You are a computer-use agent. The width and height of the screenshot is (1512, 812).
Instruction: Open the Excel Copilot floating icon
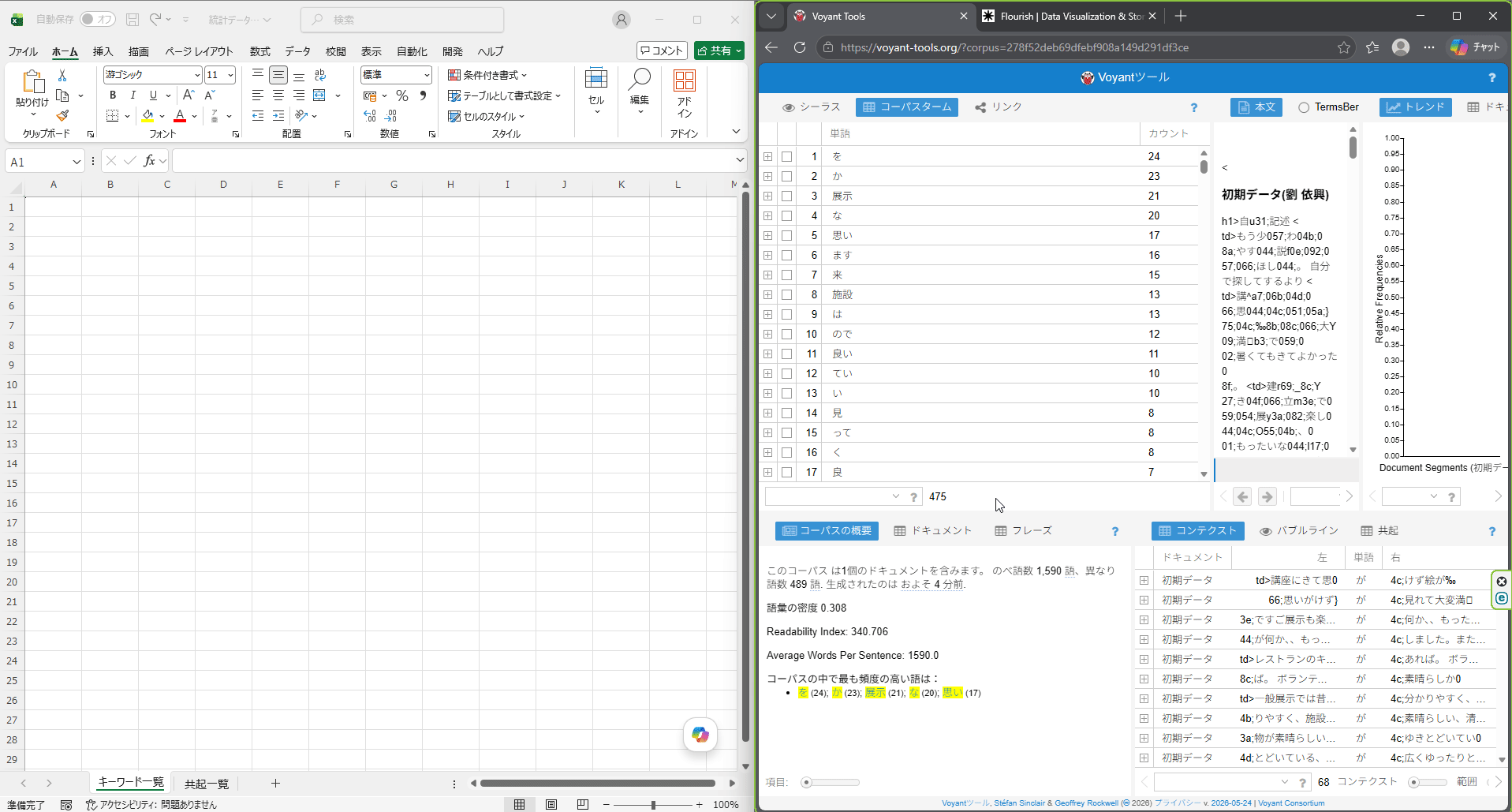pos(700,735)
